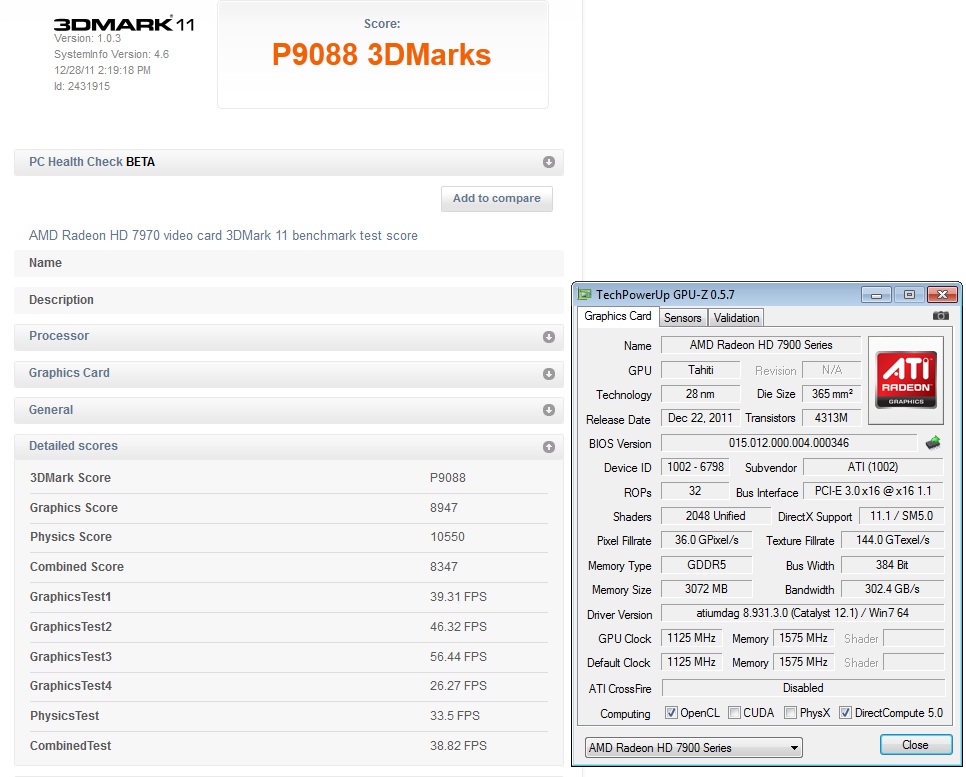966x777 pixels.
Task: Click the Memory Size 3072 MB field
Action: click(706, 589)
